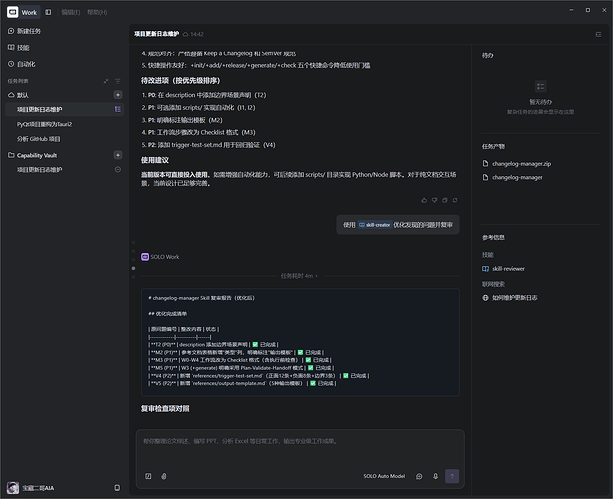Click the icon right of the username

coord(117,488)
